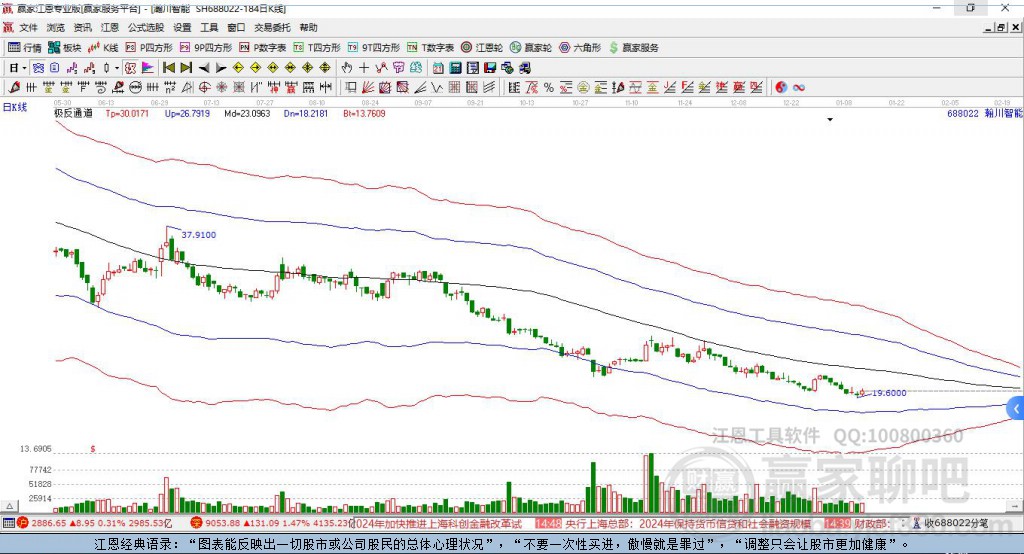Select the 六角形 hexagon tool
The image size is (1024, 554).
[x=580, y=48]
